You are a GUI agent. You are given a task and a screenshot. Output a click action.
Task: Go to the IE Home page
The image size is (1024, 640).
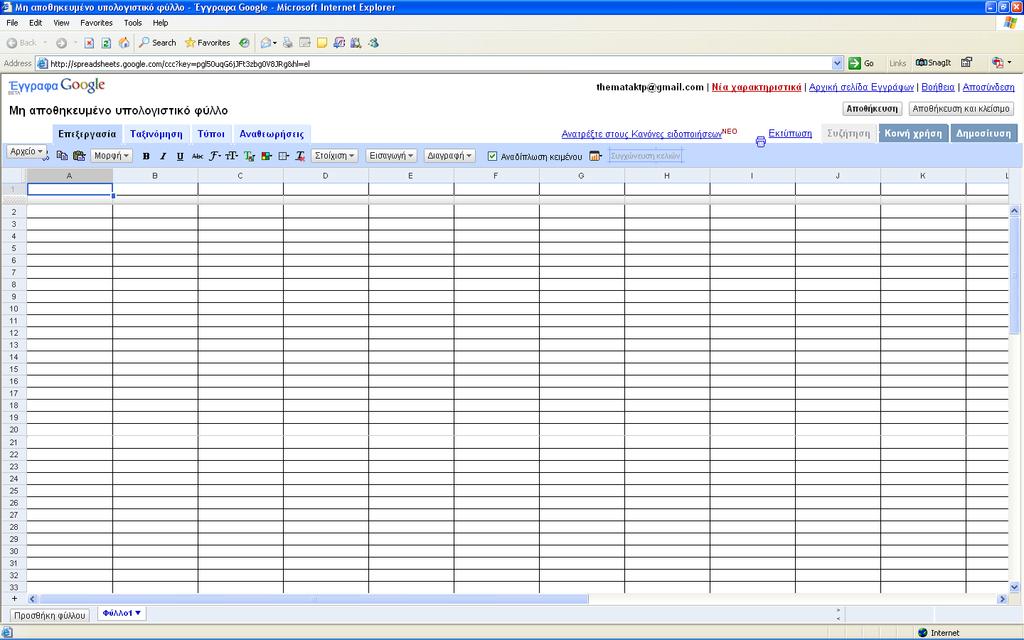(x=123, y=43)
